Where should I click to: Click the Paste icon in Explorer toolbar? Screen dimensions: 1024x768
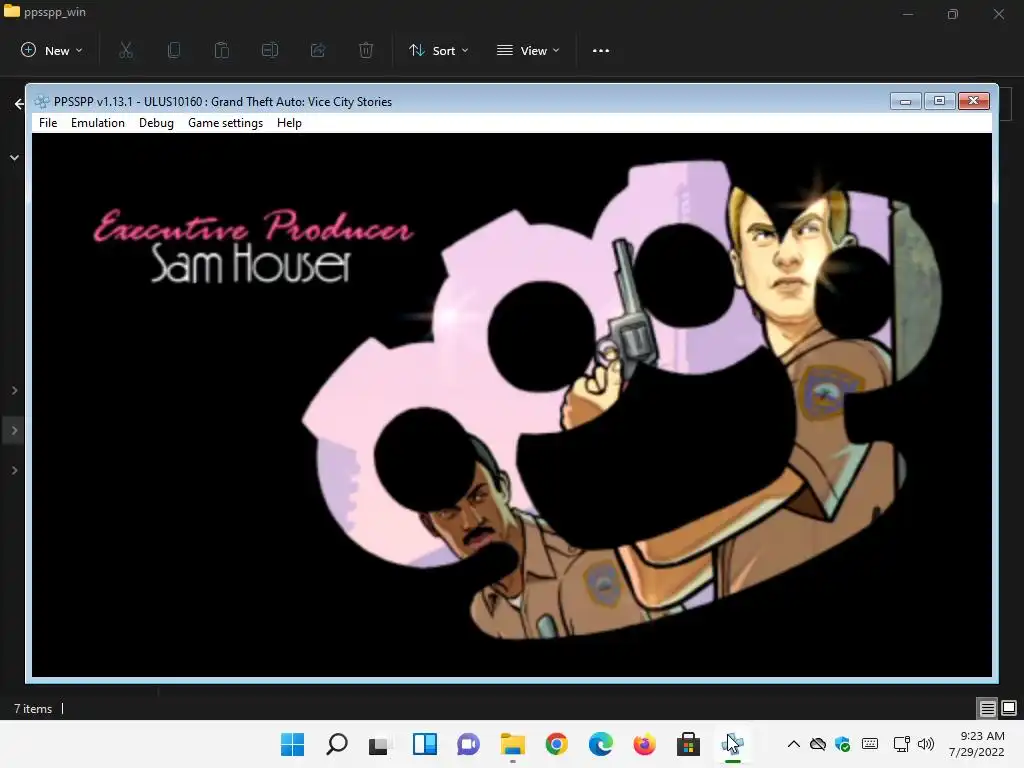coord(221,50)
